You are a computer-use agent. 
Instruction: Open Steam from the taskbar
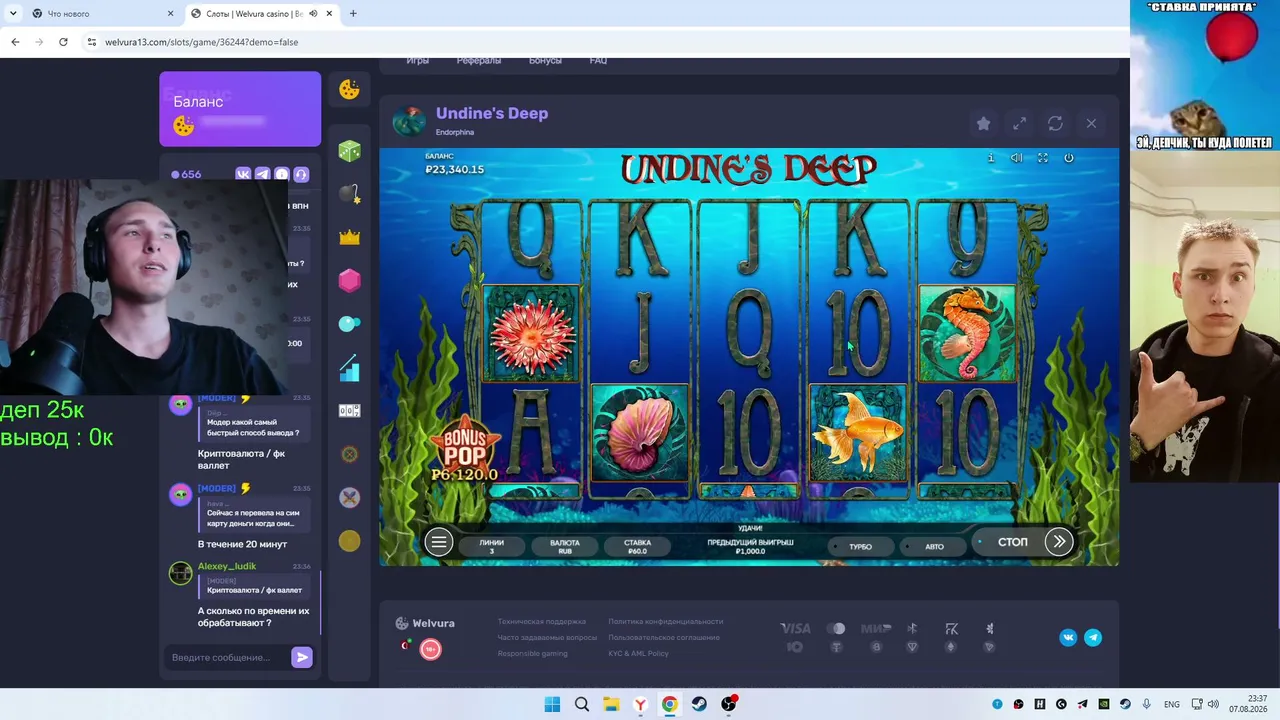click(x=699, y=704)
